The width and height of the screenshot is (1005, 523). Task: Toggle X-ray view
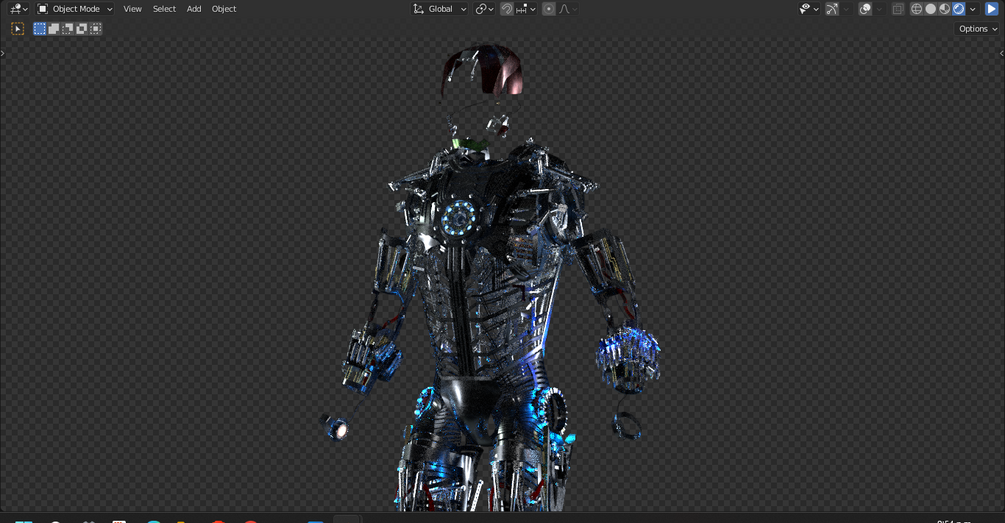pyautogui.click(x=898, y=9)
